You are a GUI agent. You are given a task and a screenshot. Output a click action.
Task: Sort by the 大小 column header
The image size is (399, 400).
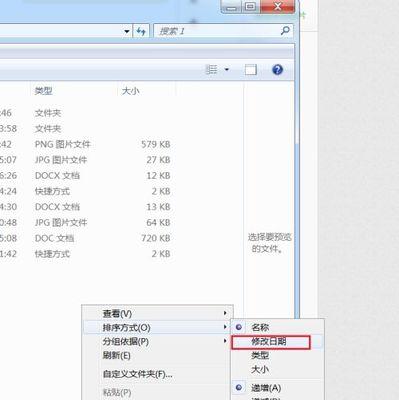[130, 91]
